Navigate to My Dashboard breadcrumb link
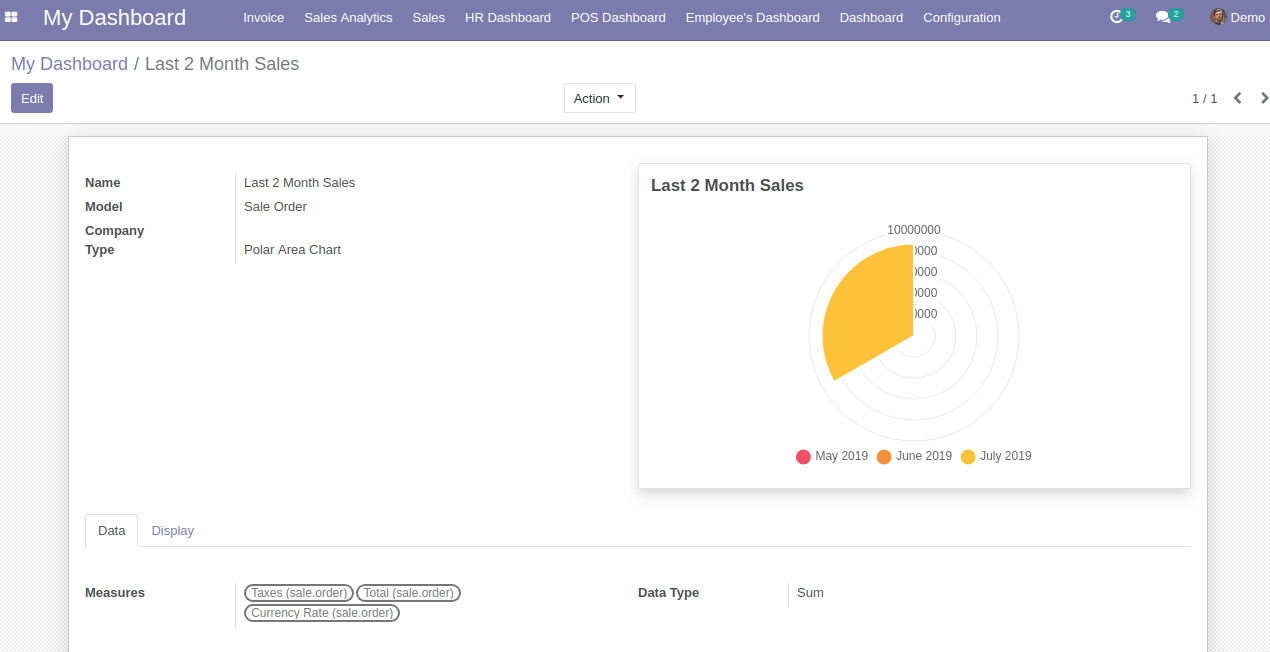The height and width of the screenshot is (652, 1270). 69,64
